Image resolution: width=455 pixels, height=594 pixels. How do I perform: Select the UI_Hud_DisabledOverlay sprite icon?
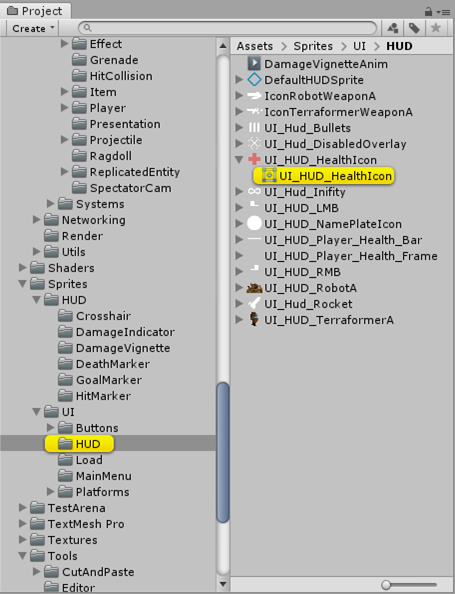click(x=254, y=144)
